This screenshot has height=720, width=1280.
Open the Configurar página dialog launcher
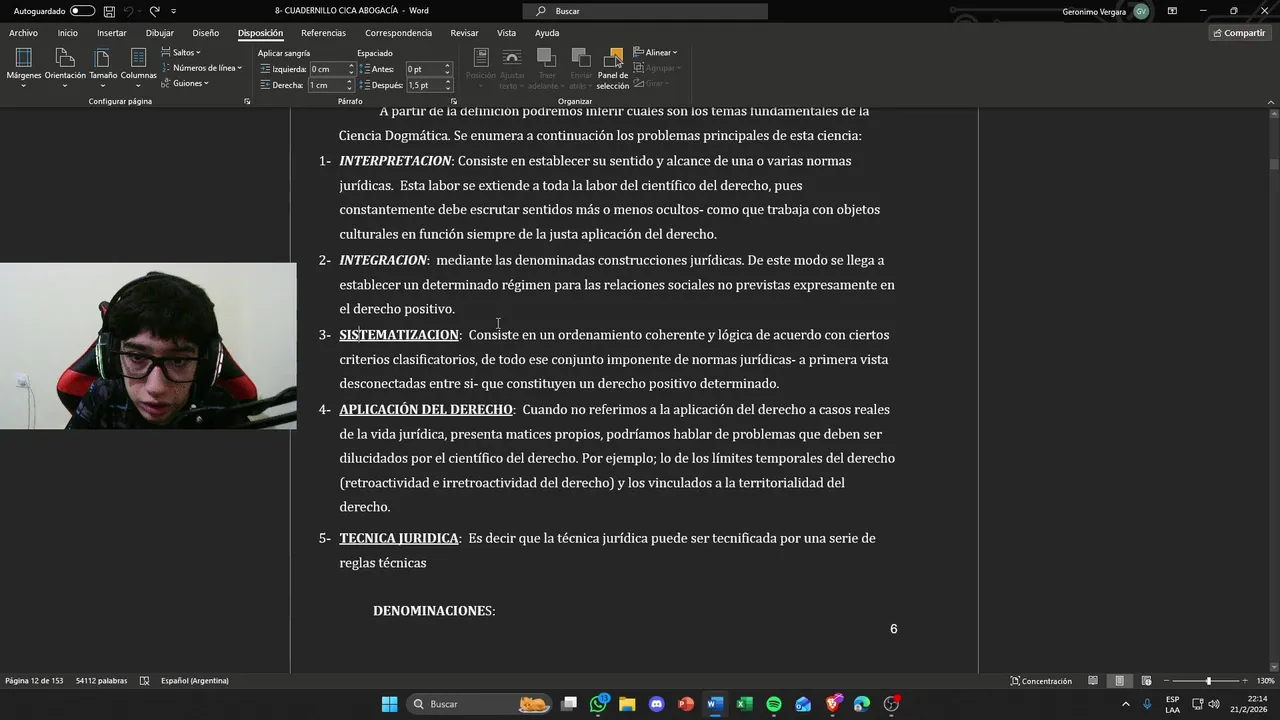point(247,102)
